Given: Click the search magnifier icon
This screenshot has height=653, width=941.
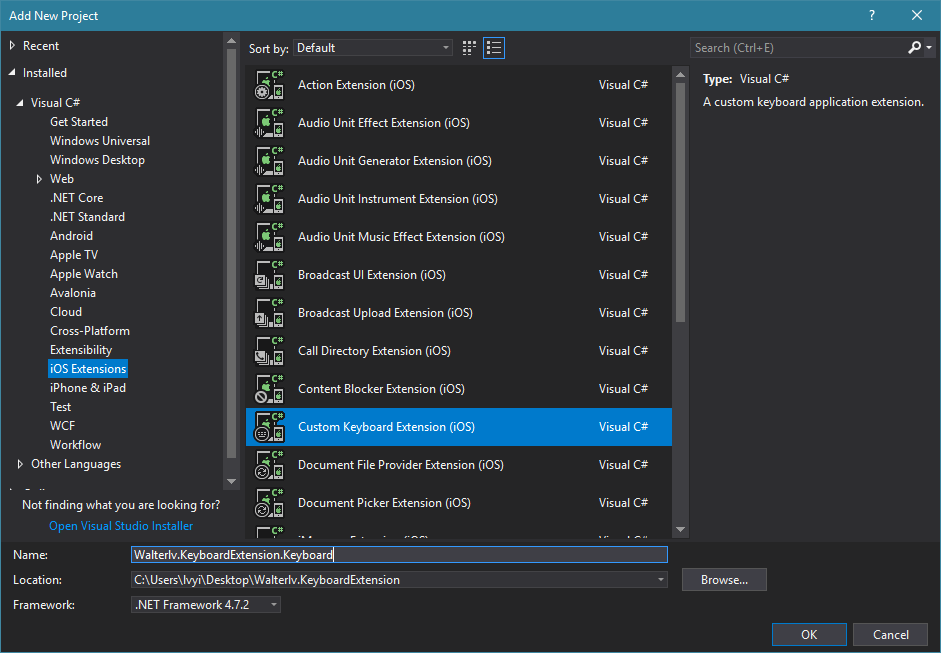Looking at the screenshot, I should tap(914, 47).
